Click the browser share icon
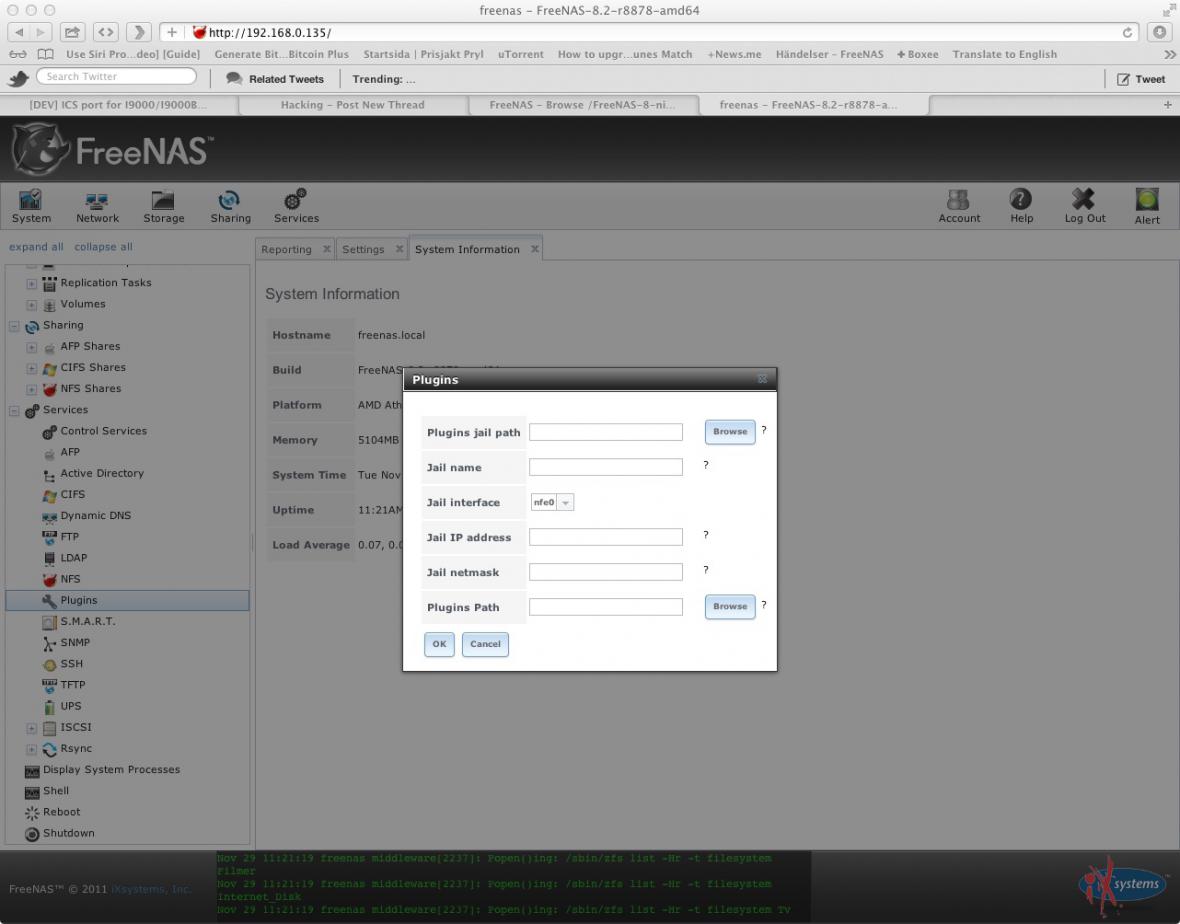 [x=72, y=32]
